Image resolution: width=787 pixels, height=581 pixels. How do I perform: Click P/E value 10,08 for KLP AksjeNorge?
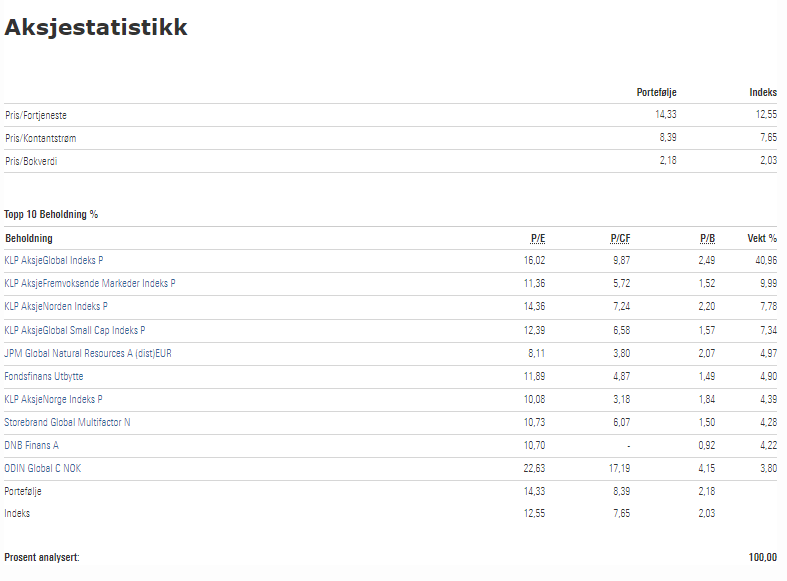coord(535,399)
